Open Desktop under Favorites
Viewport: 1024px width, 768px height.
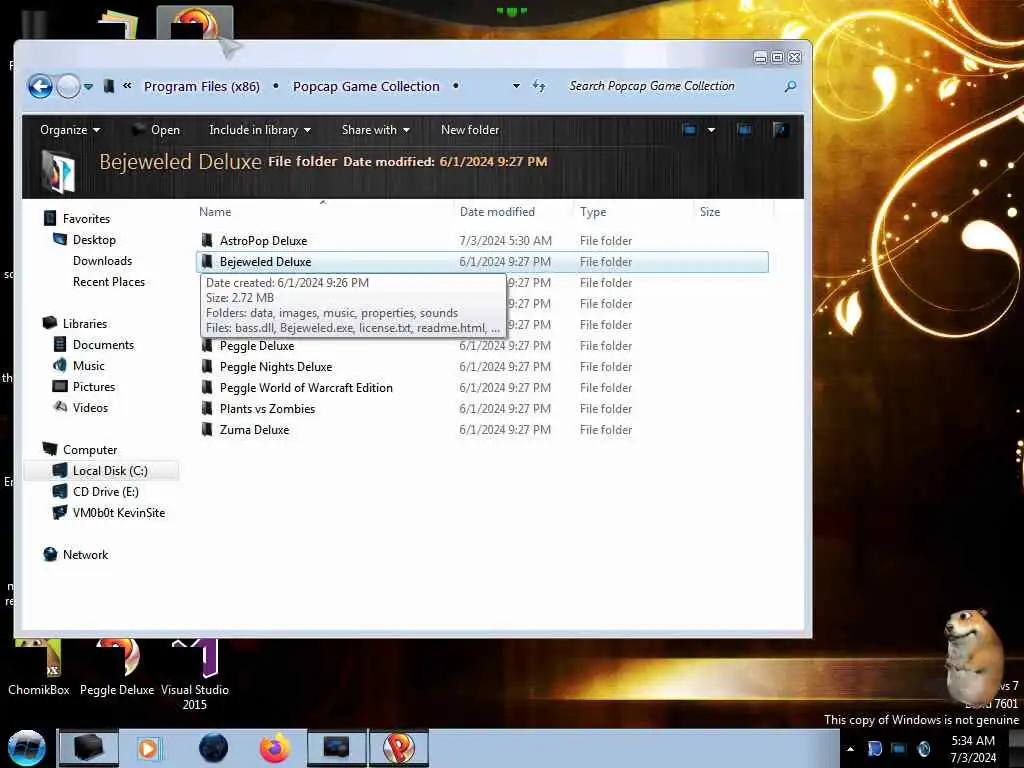click(94, 240)
